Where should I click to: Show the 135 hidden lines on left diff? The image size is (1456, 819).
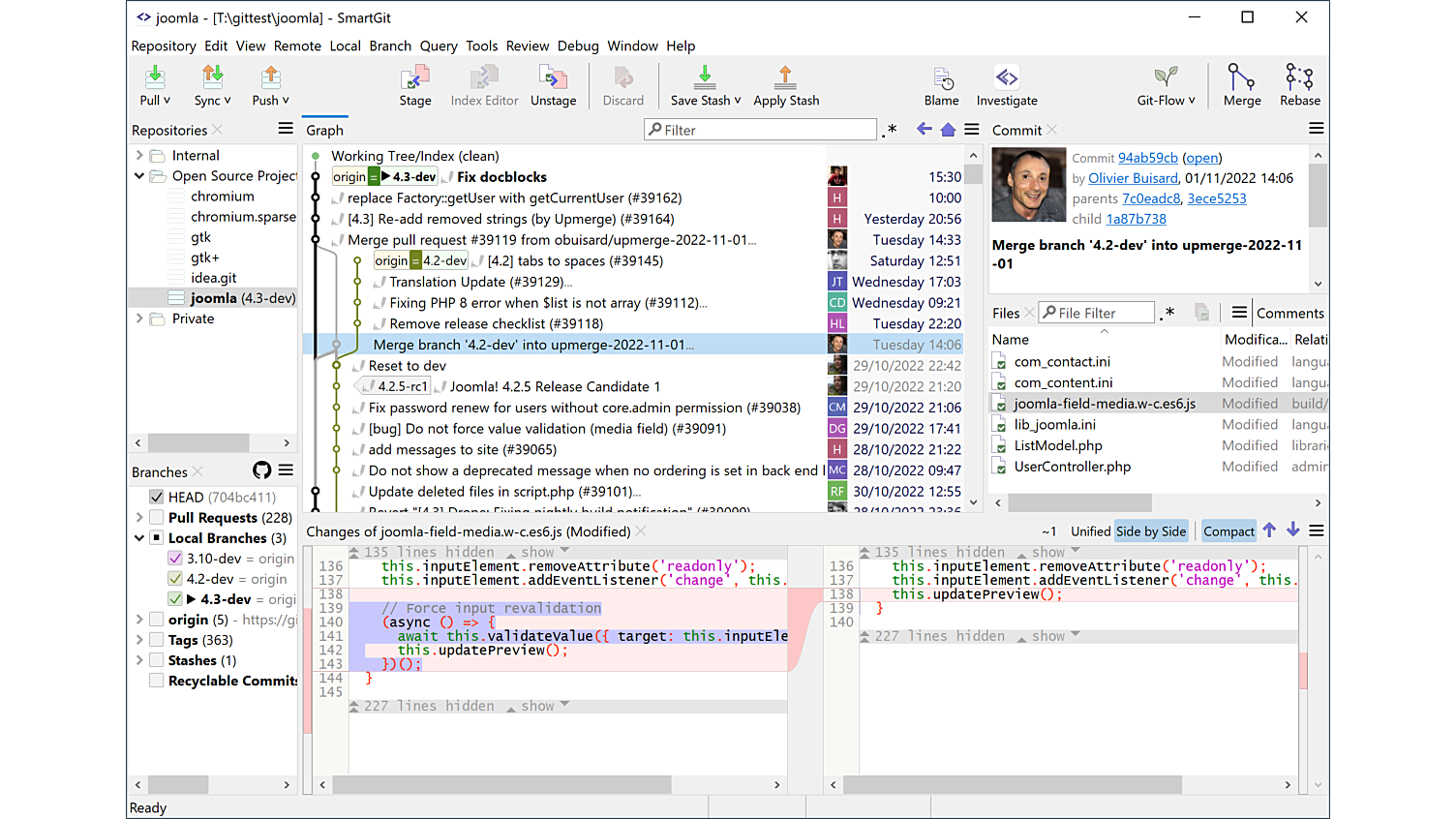[537, 552]
